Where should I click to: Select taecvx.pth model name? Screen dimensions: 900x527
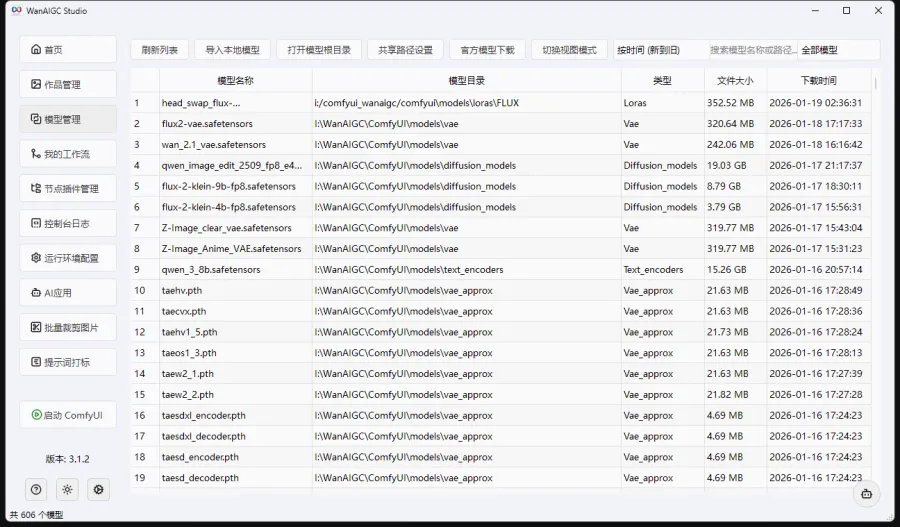click(x=184, y=311)
